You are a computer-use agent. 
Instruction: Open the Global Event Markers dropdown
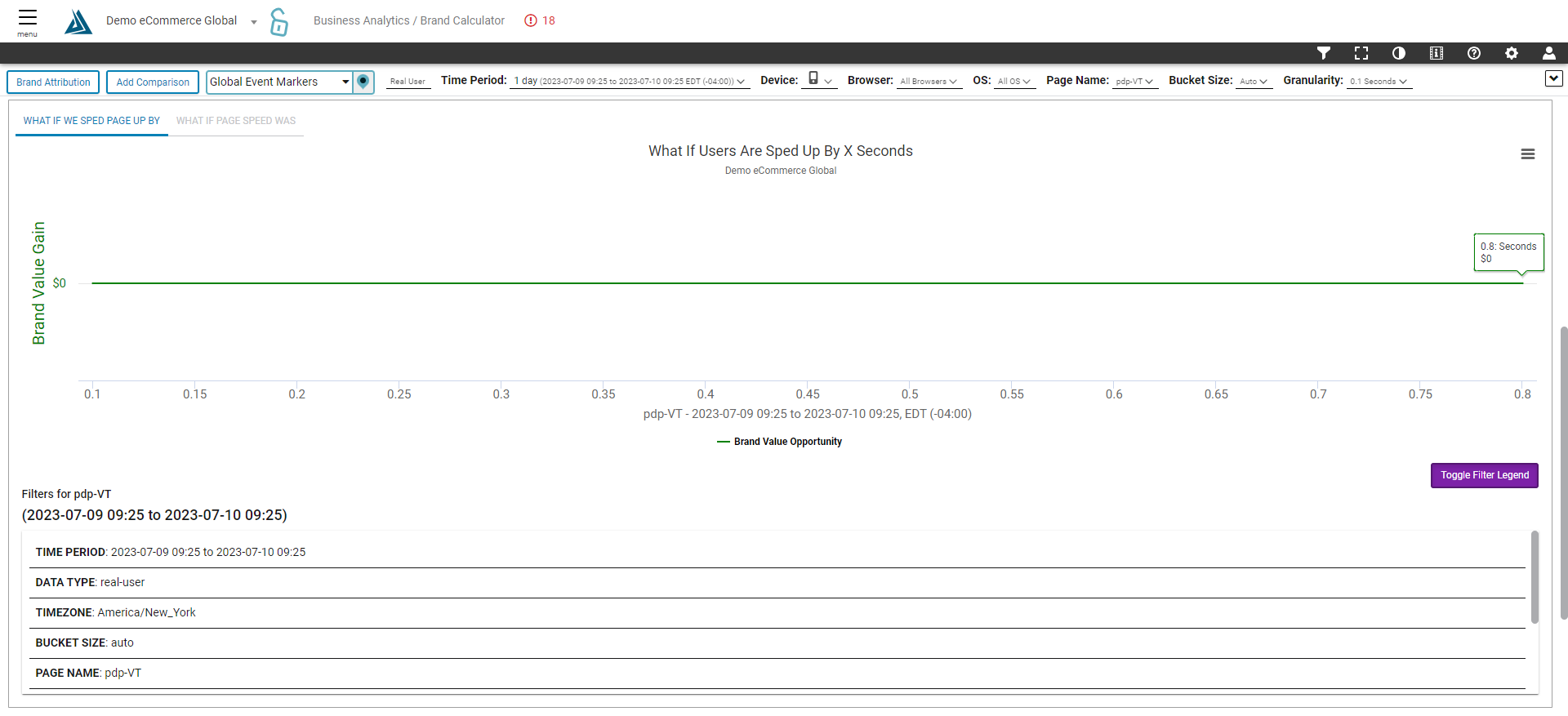(x=279, y=82)
